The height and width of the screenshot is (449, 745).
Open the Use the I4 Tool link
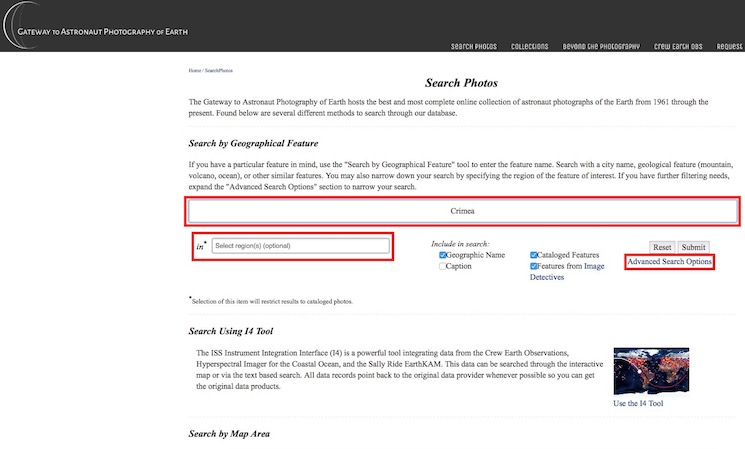point(638,403)
